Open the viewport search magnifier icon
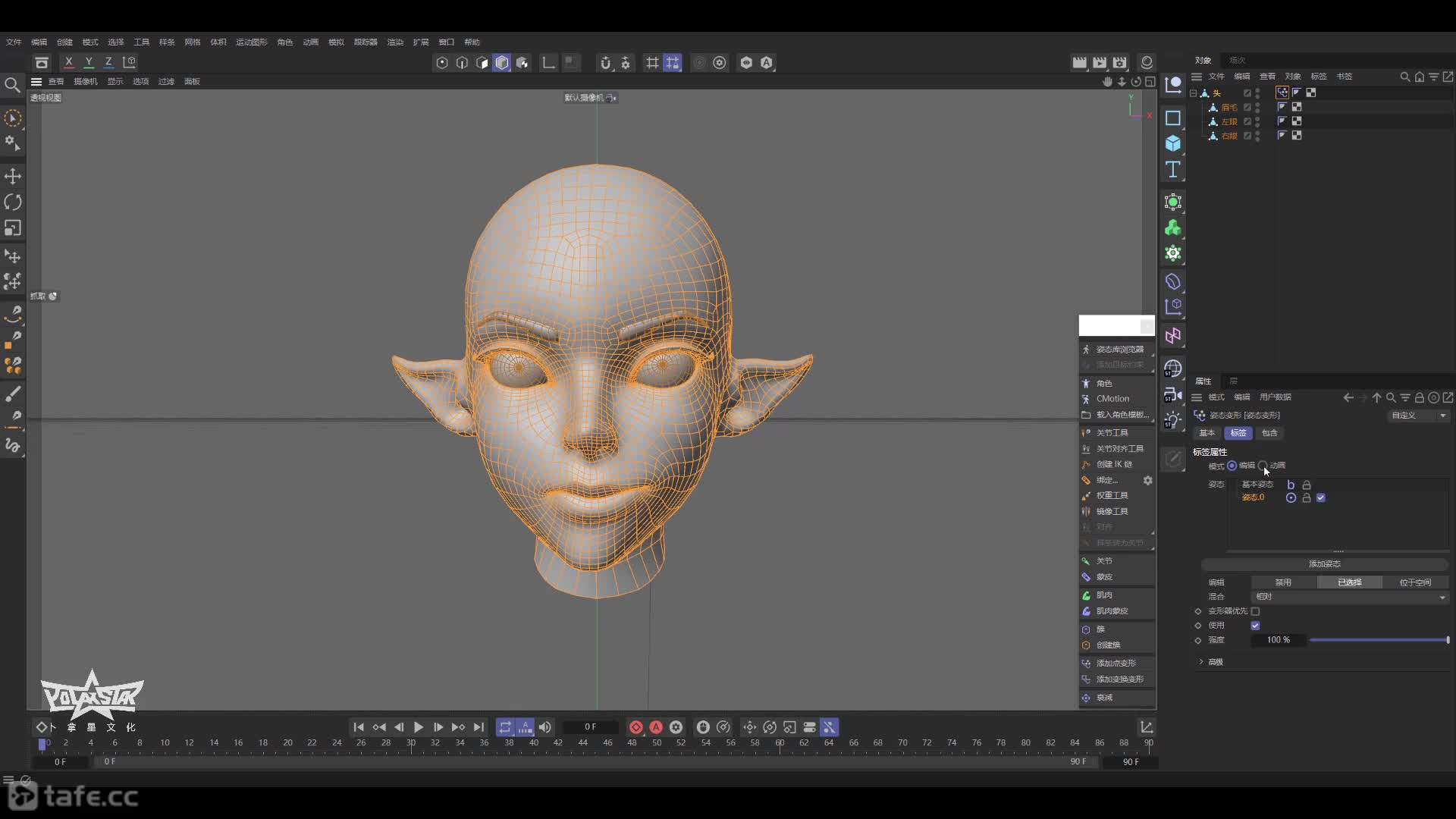Image resolution: width=1456 pixels, height=819 pixels. (12, 85)
